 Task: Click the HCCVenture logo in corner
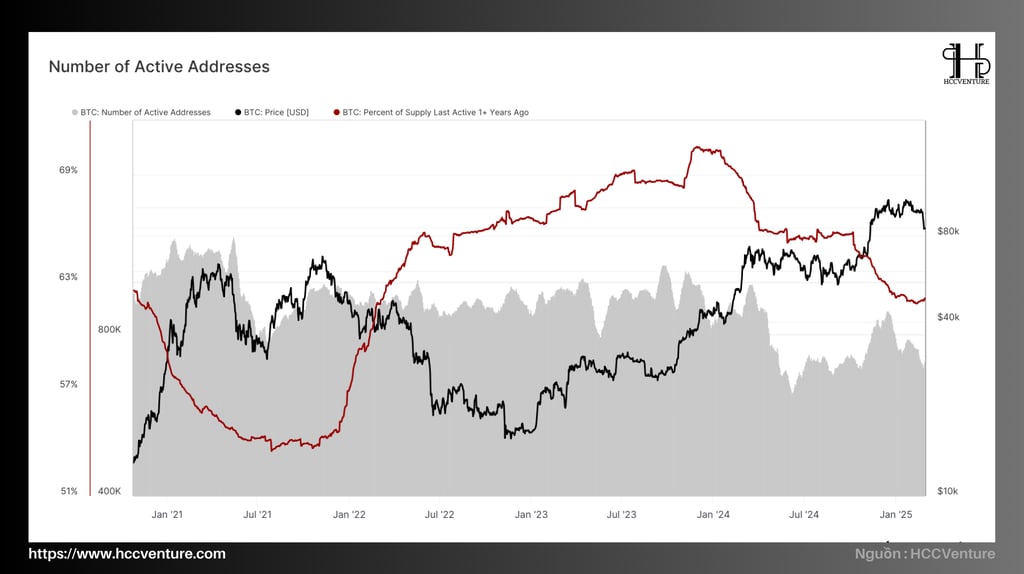(x=966, y=63)
